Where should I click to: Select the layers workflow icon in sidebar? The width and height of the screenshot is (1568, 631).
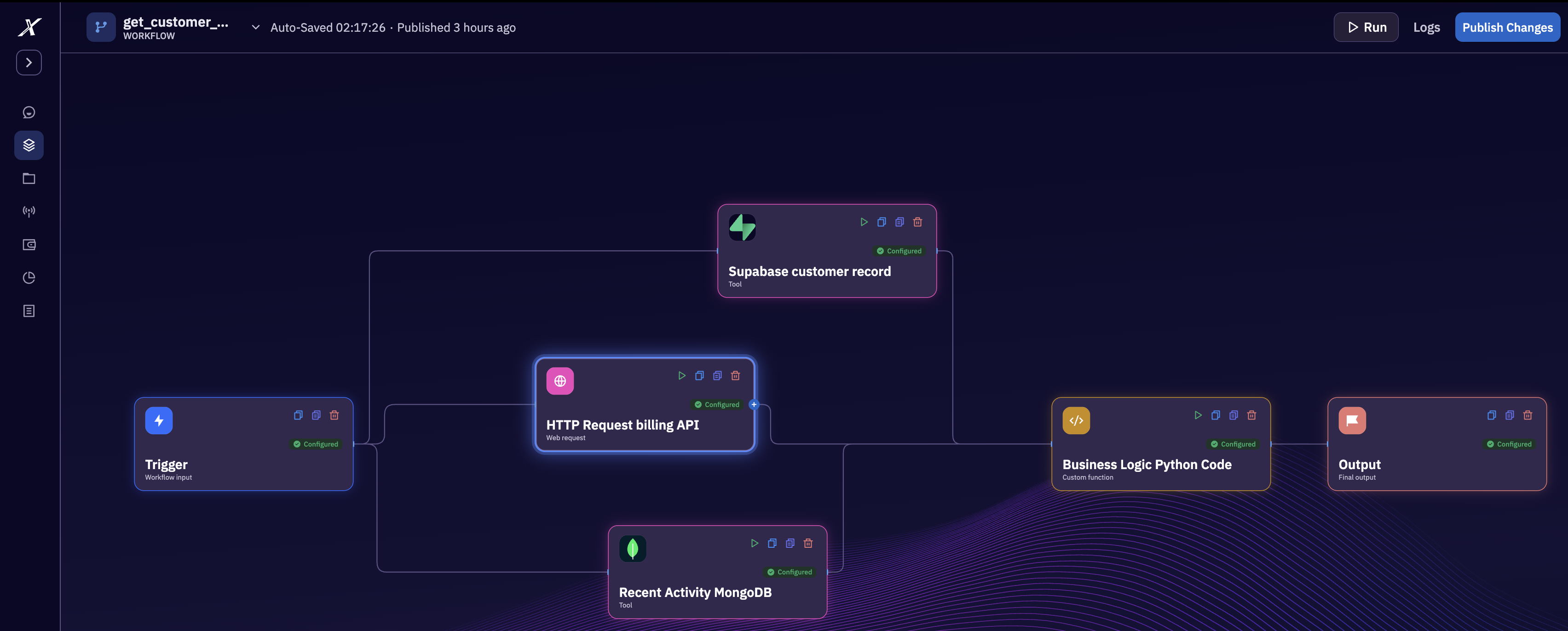(x=29, y=145)
